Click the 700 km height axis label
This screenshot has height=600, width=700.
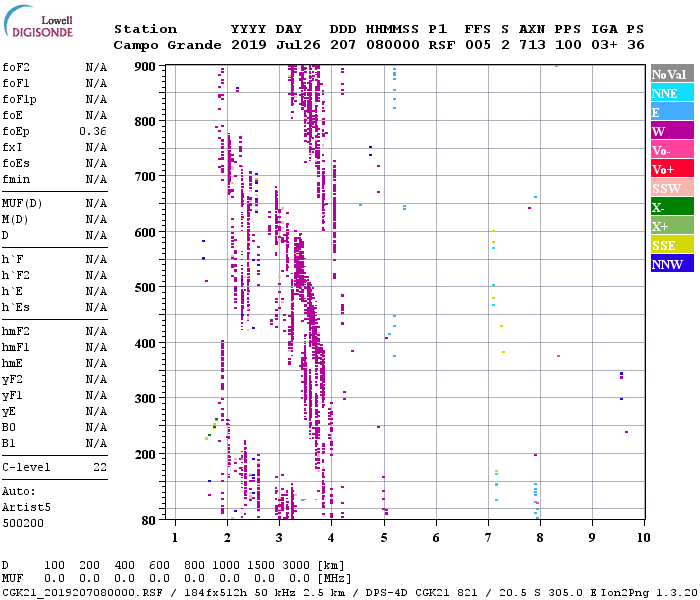(145, 177)
